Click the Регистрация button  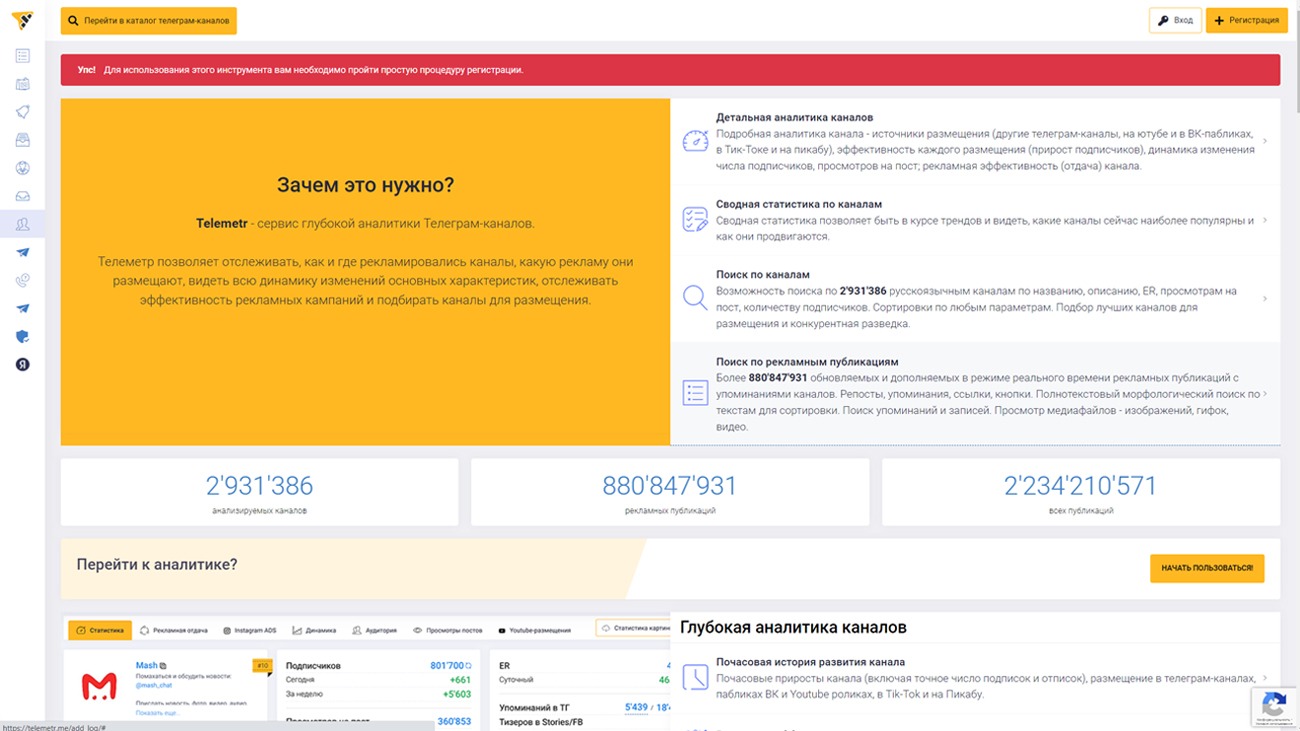pyautogui.click(x=1246, y=20)
